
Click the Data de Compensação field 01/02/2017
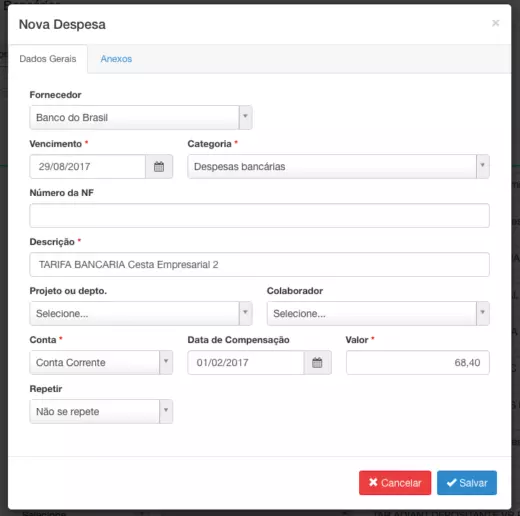(x=246, y=362)
